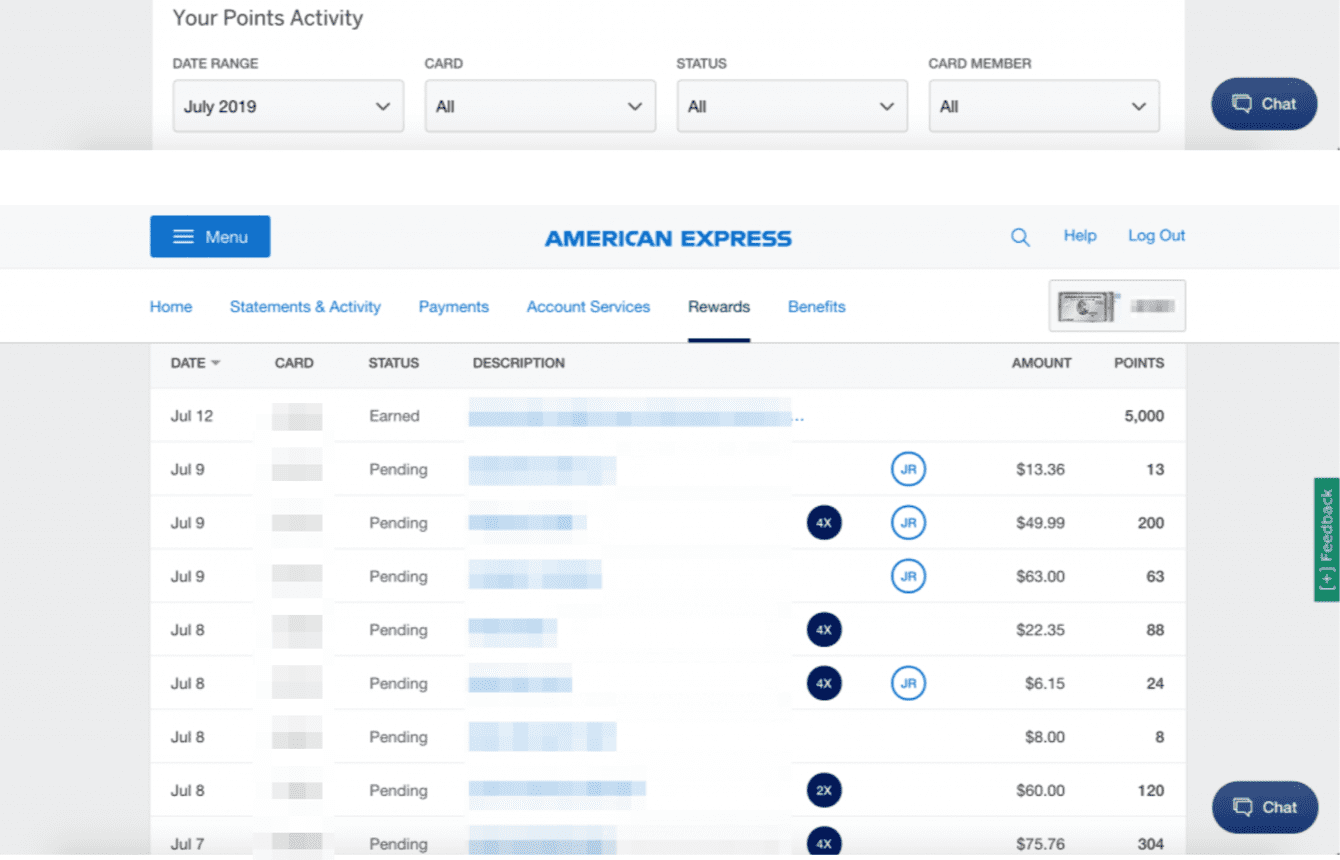This screenshot has height=860, width=1340.
Task: Click the 4X badge on the $75.76 row
Action: tap(824, 843)
